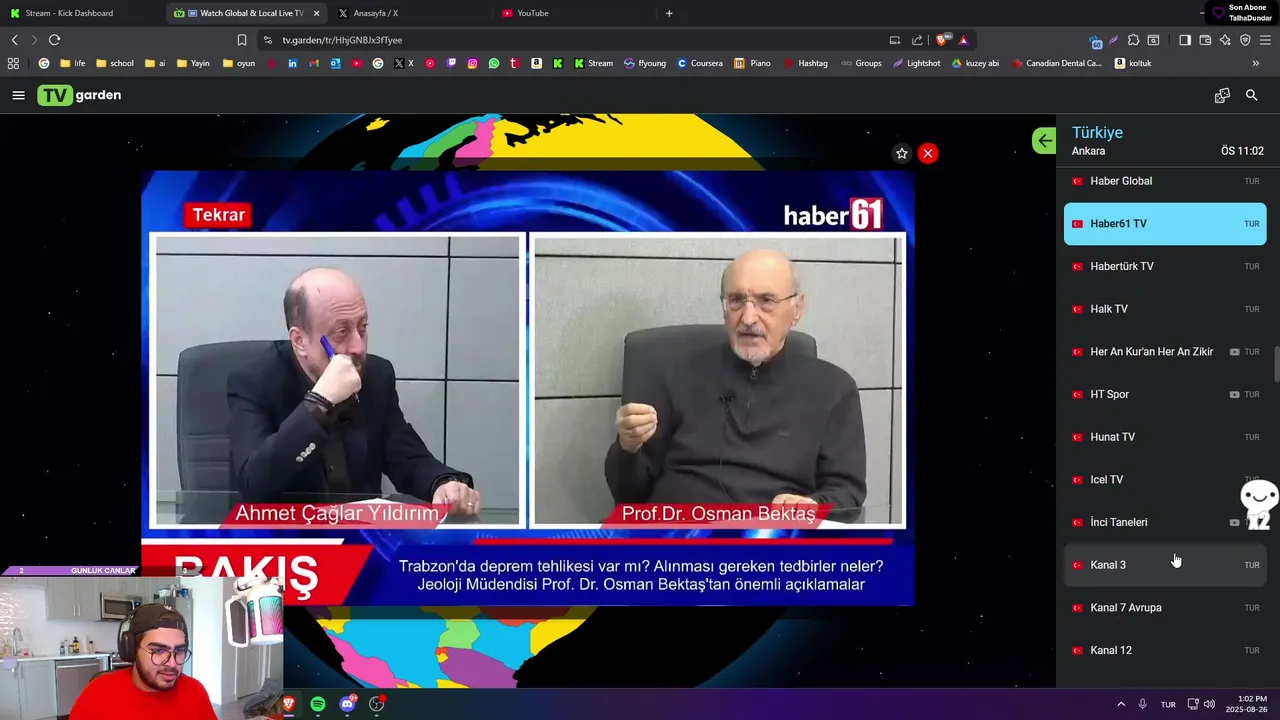Open the Yayin bookmarks folder
Image resolution: width=1280 pixels, height=720 pixels.
pos(193,63)
